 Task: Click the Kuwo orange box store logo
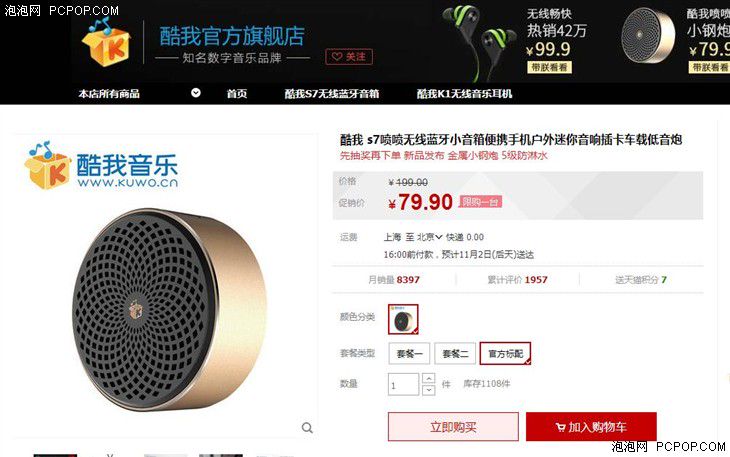(x=107, y=41)
